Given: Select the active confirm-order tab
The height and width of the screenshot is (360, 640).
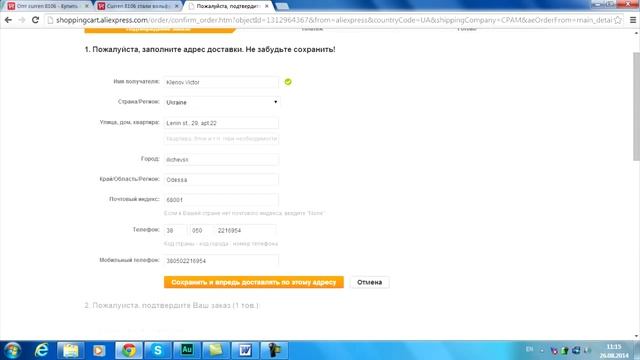Looking at the screenshot, I should click(229, 6).
